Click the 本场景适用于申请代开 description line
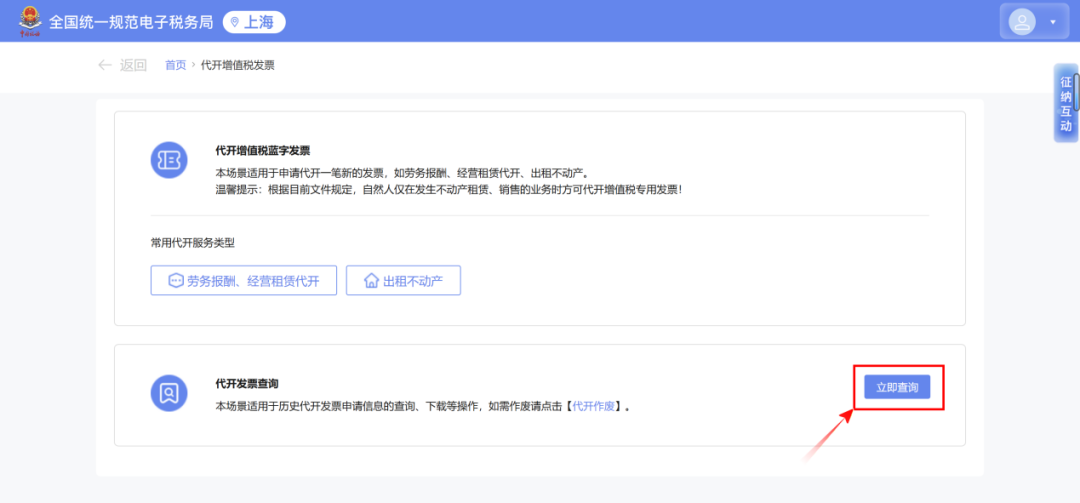The width and height of the screenshot is (1080, 503). tap(402, 173)
